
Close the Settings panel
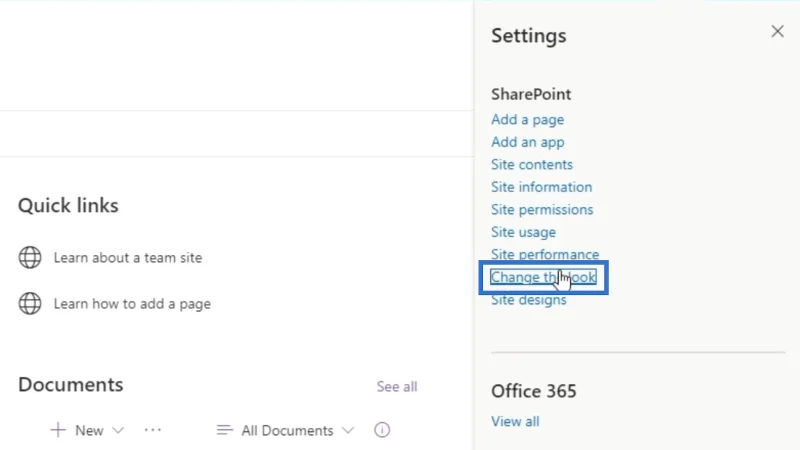[x=777, y=32]
